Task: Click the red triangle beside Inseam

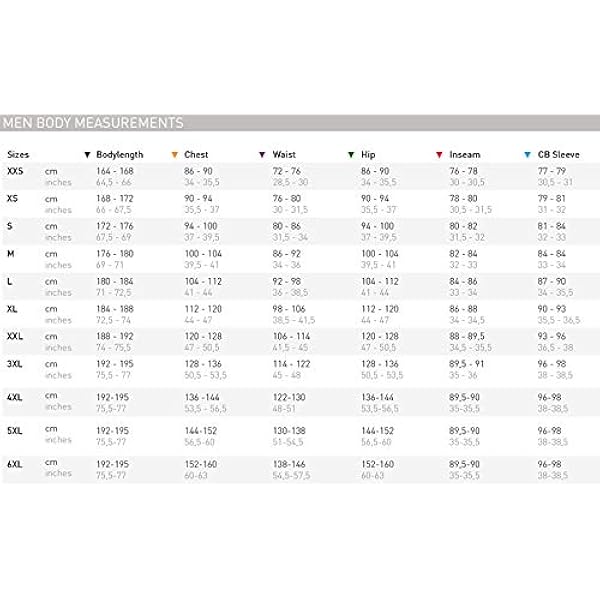Action: pos(438,155)
